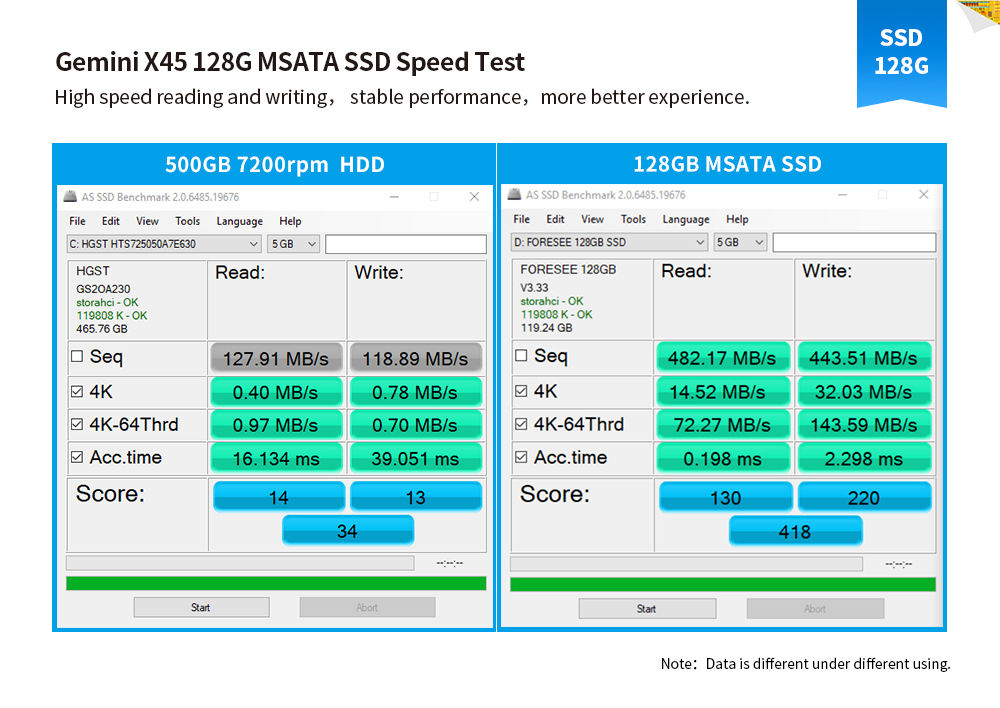Screen dimensions: 1000x708
Task: Close the SSD benchmark window
Action: (923, 195)
